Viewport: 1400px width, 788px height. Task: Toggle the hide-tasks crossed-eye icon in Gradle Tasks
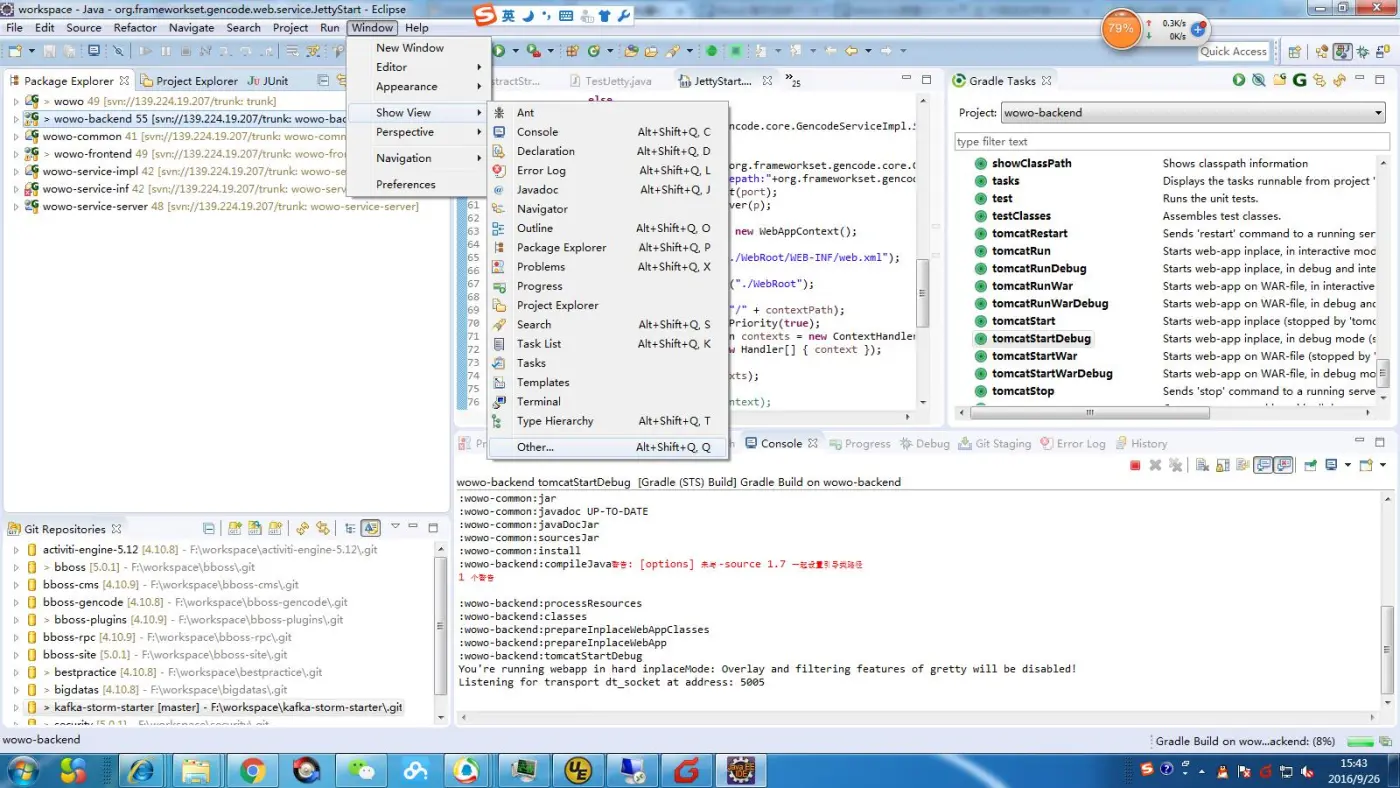click(x=1259, y=80)
